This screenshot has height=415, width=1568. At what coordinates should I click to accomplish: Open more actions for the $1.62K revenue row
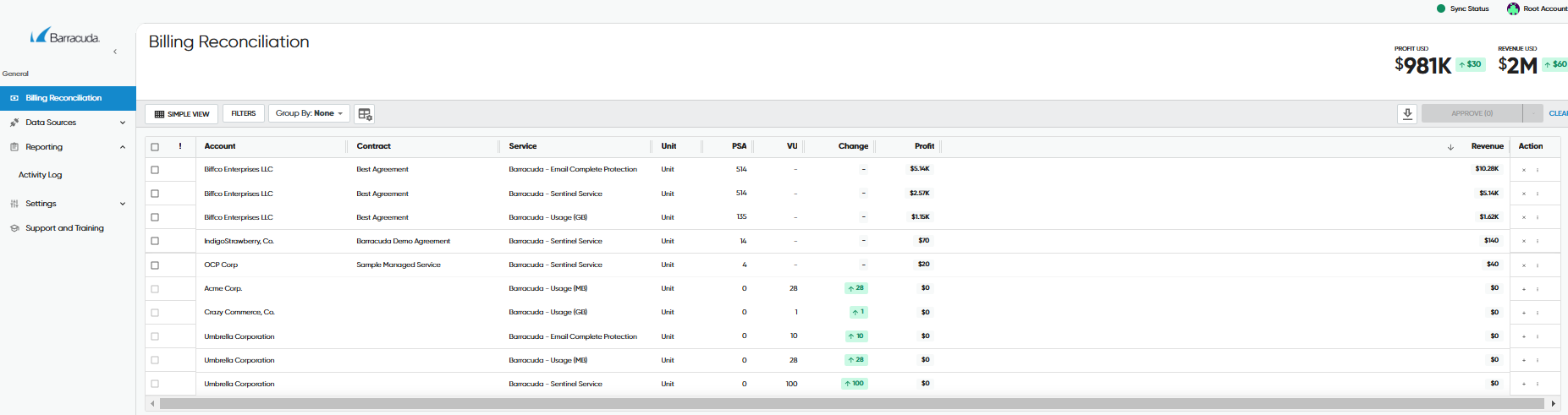click(x=1538, y=217)
